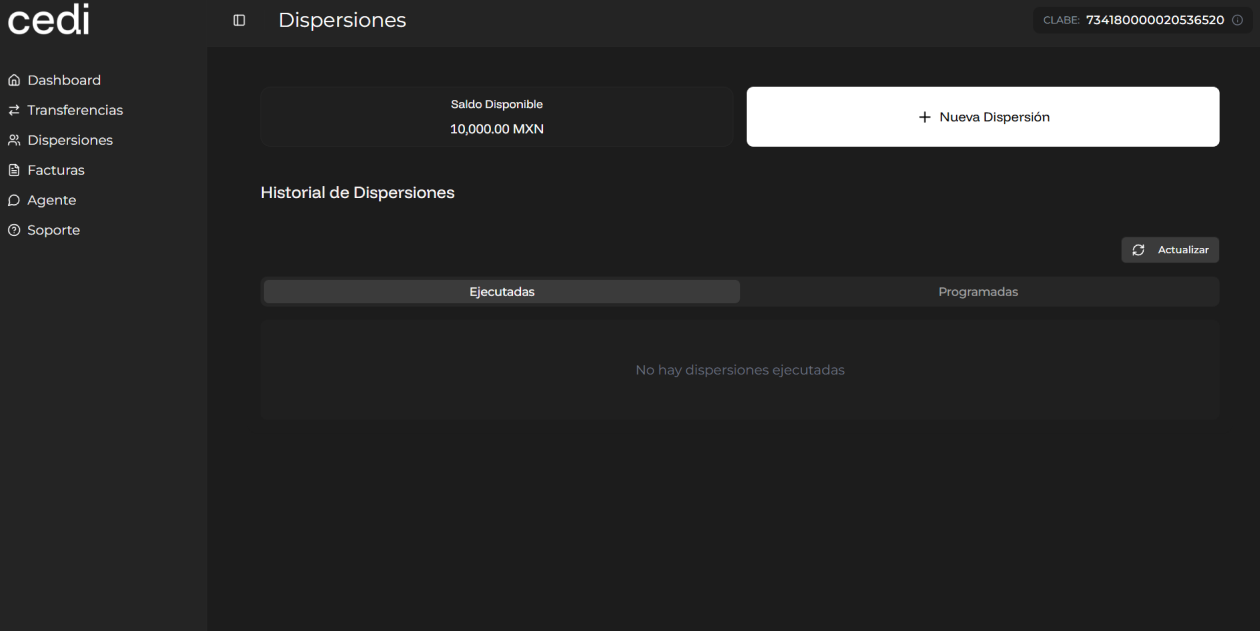Select Agente in the sidebar
This screenshot has width=1260, height=631.
point(52,200)
